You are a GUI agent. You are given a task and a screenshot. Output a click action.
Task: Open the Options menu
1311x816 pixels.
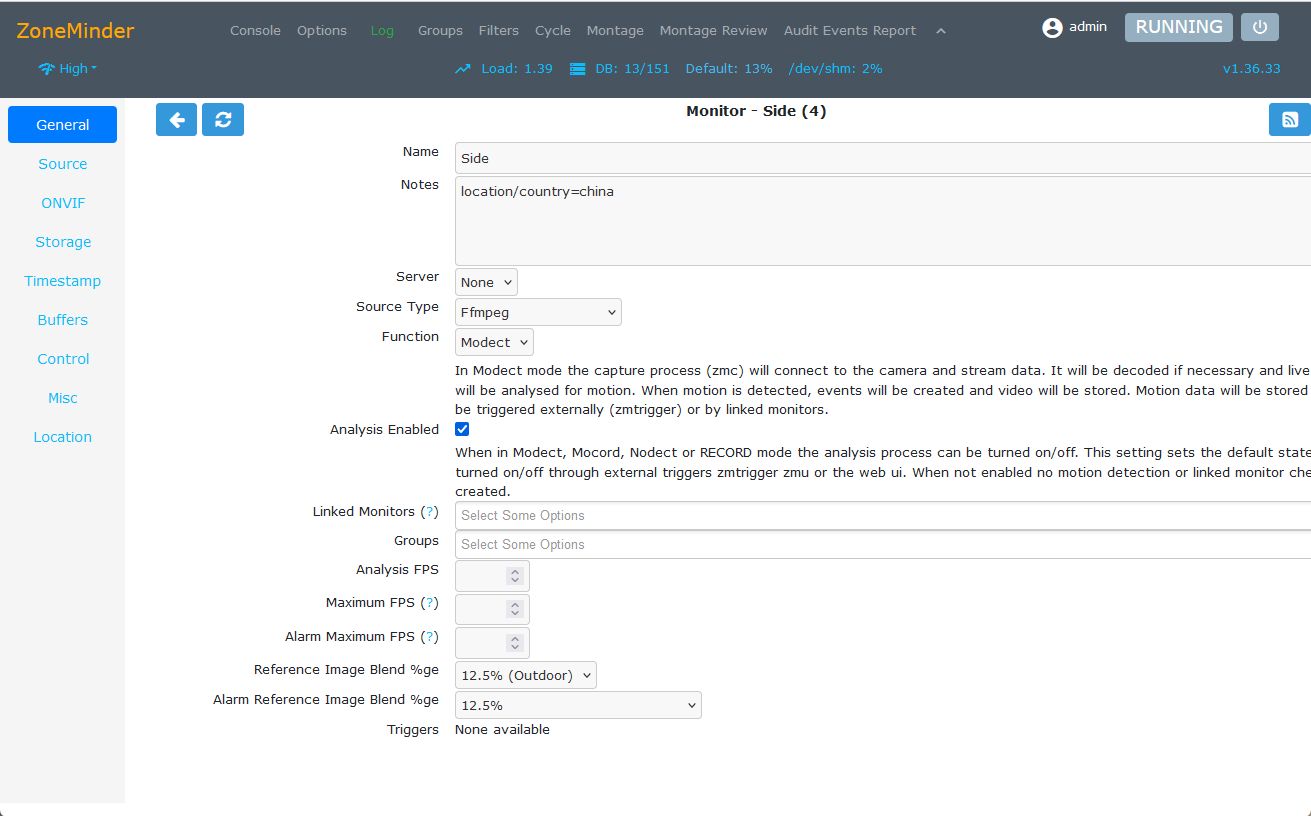pyautogui.click(x=322, y=31)
